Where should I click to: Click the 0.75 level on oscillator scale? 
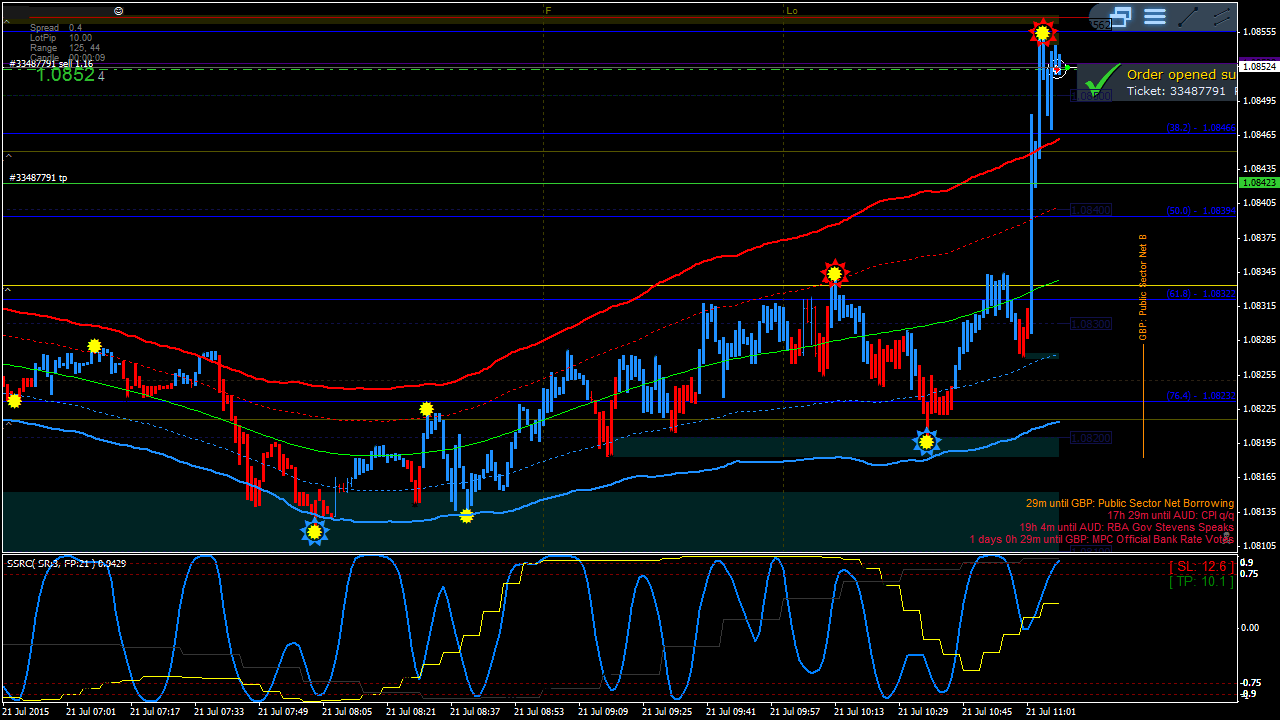pos(1250,574)
